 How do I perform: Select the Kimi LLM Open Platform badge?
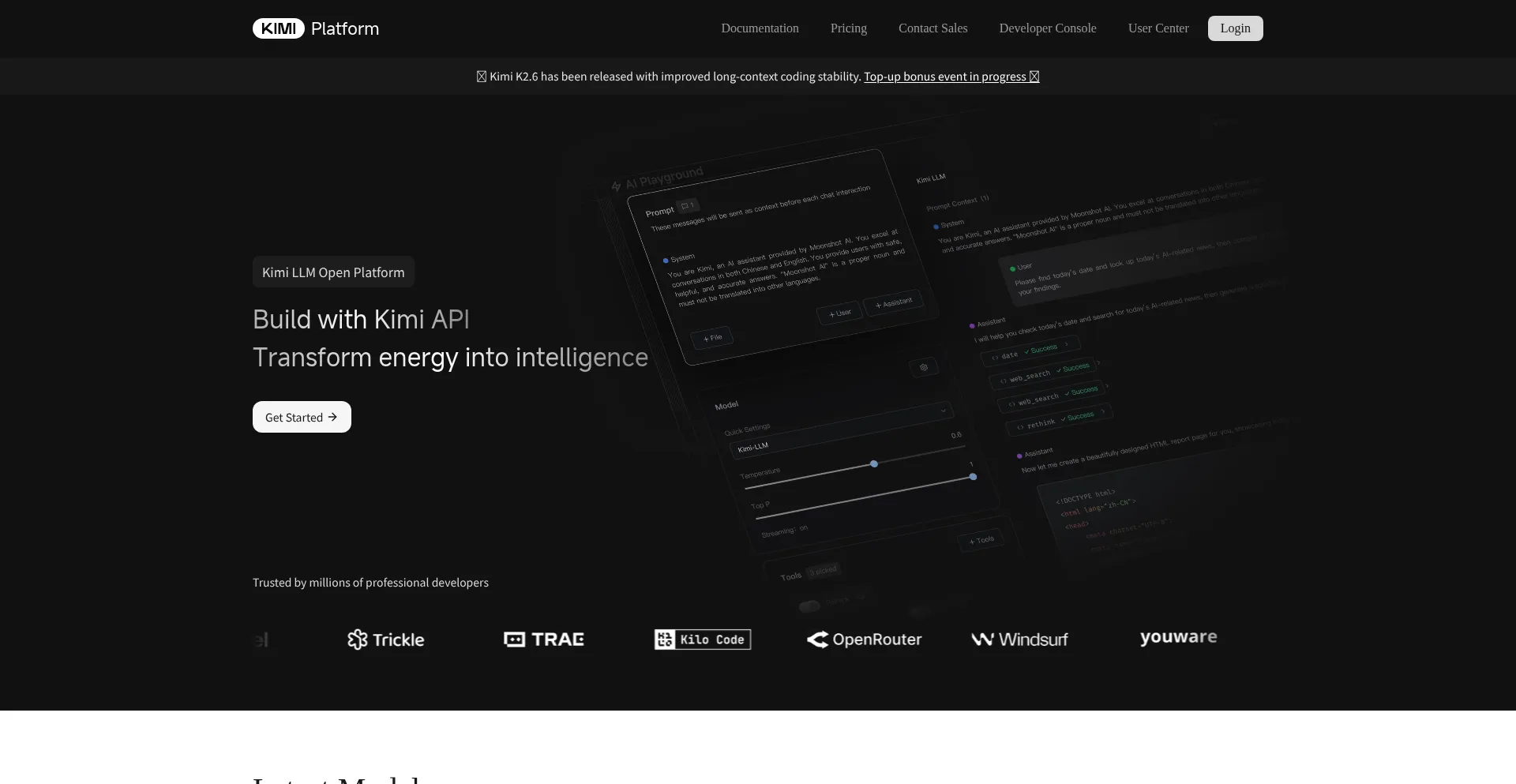click(333, 272)
